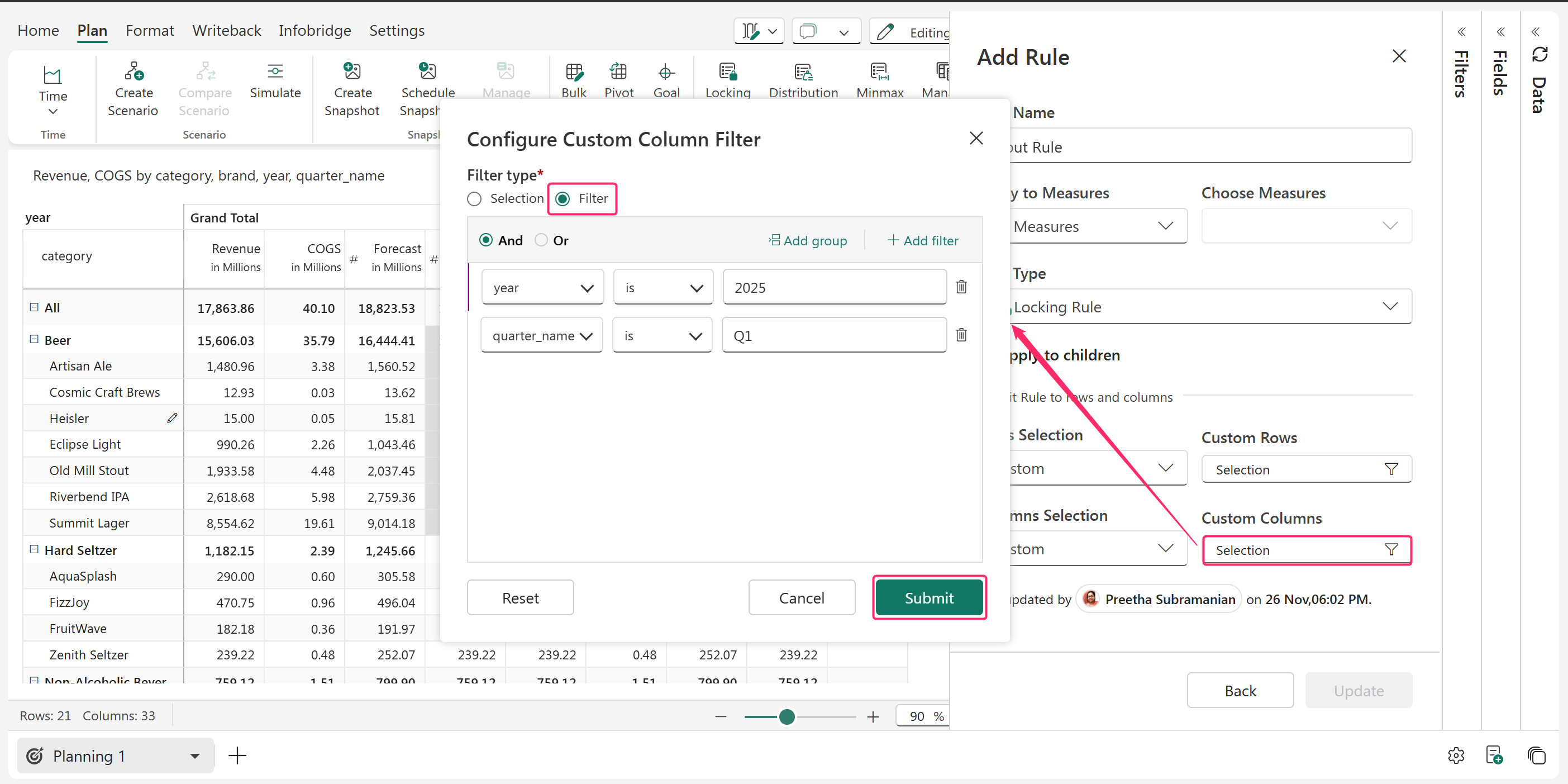Collapse the Beer category row

tap(34, 340)
